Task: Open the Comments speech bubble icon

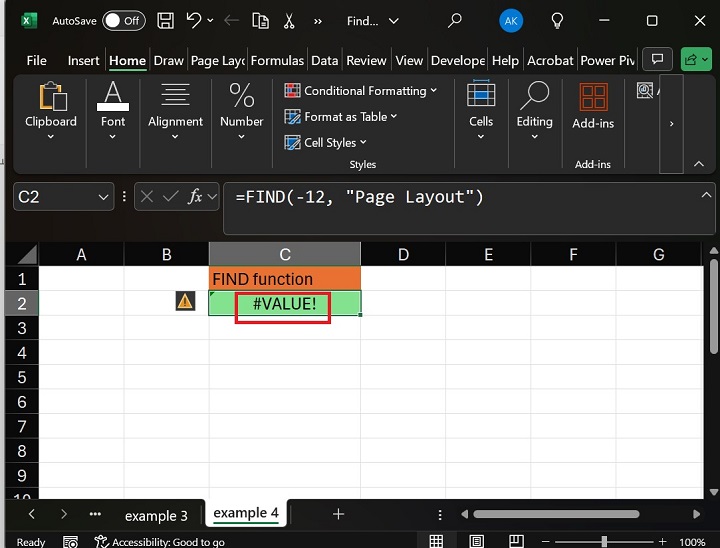Action: tap(657, 60)
